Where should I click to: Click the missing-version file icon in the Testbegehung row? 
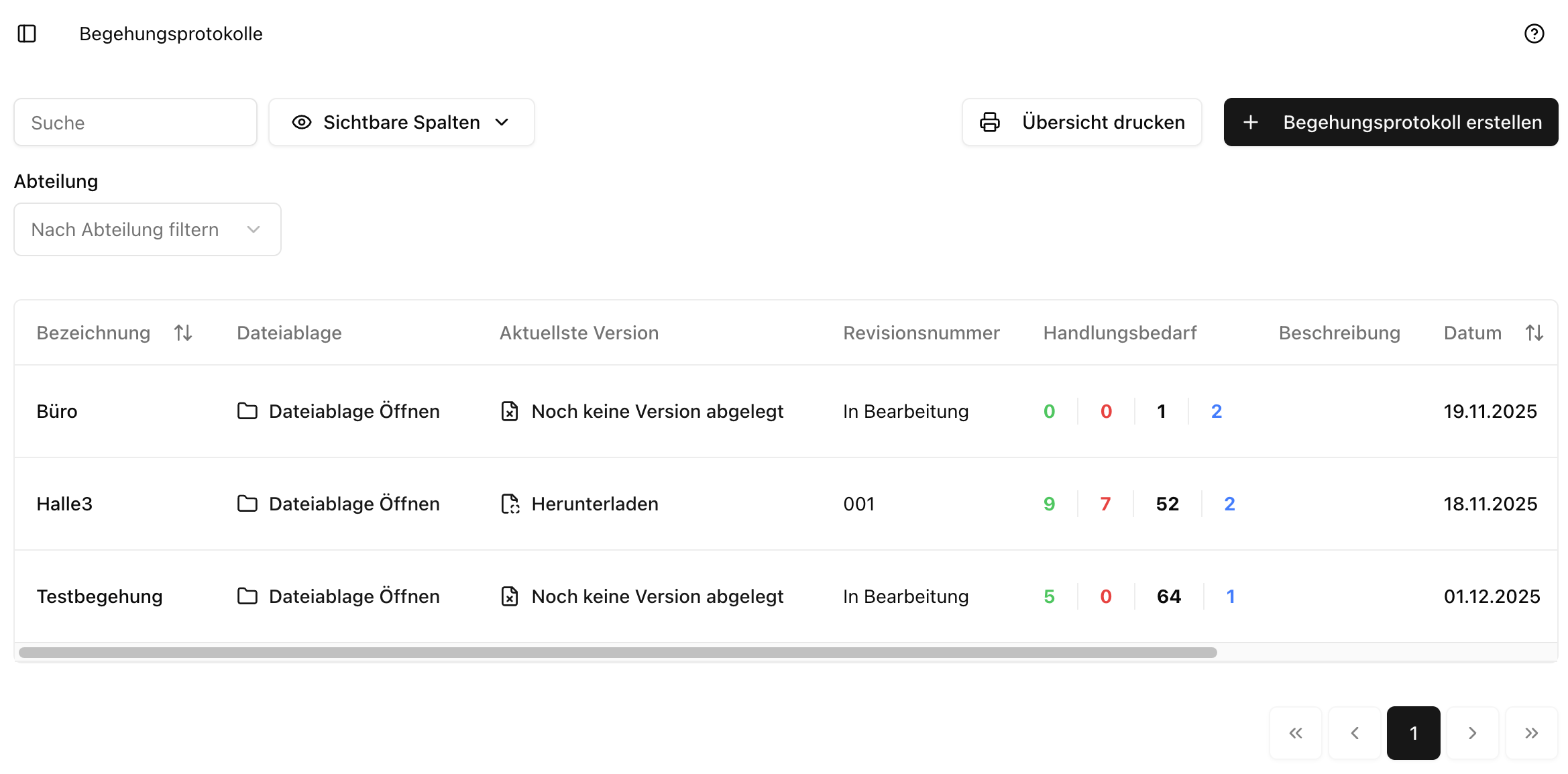coord(510,596)
